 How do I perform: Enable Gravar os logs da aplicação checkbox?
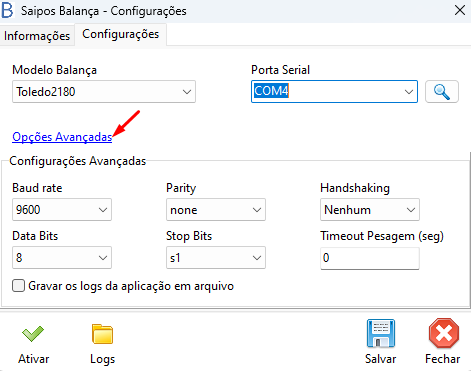(x=18, y=286)
